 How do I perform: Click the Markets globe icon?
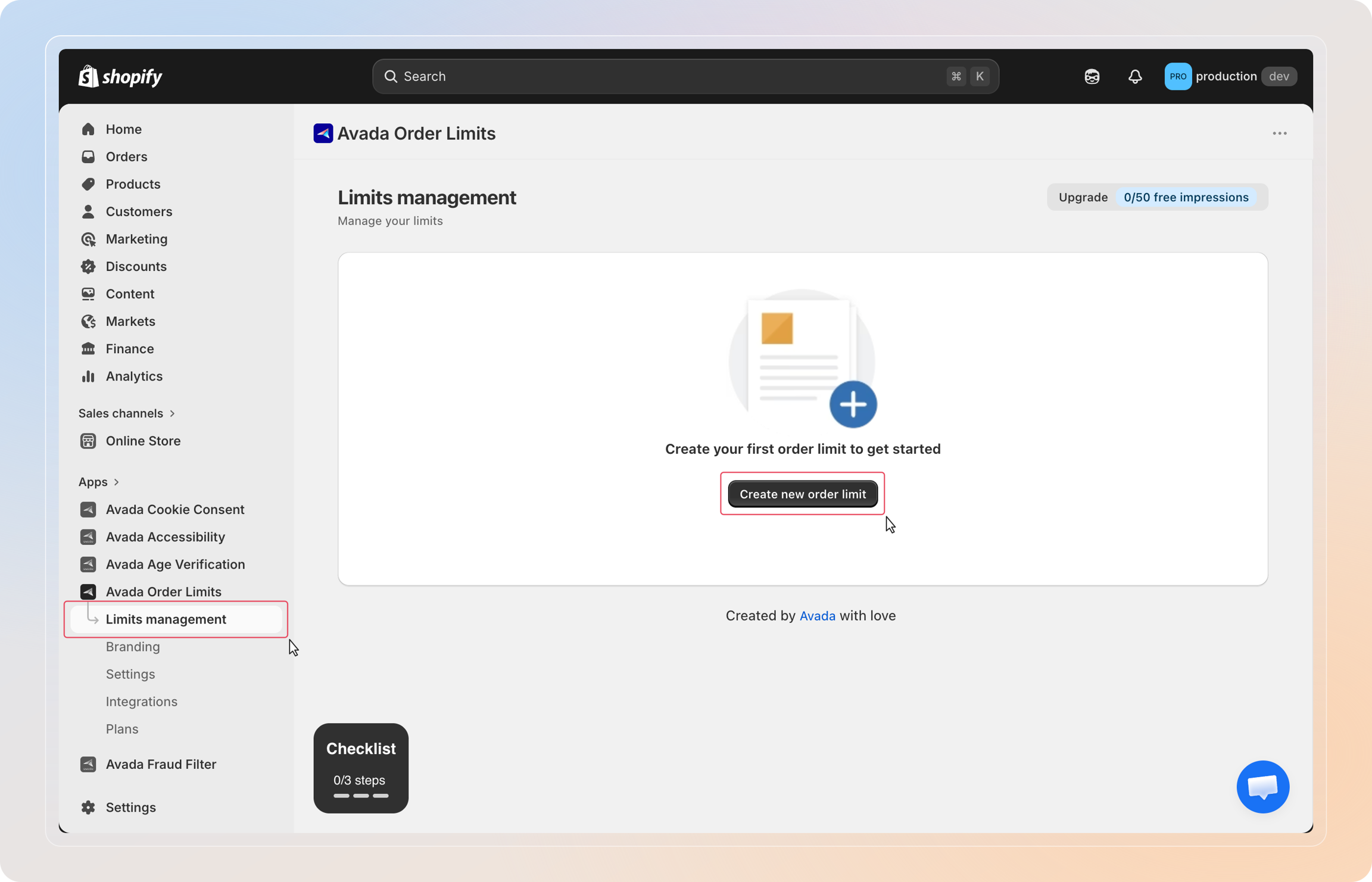(x=88, y=321)
